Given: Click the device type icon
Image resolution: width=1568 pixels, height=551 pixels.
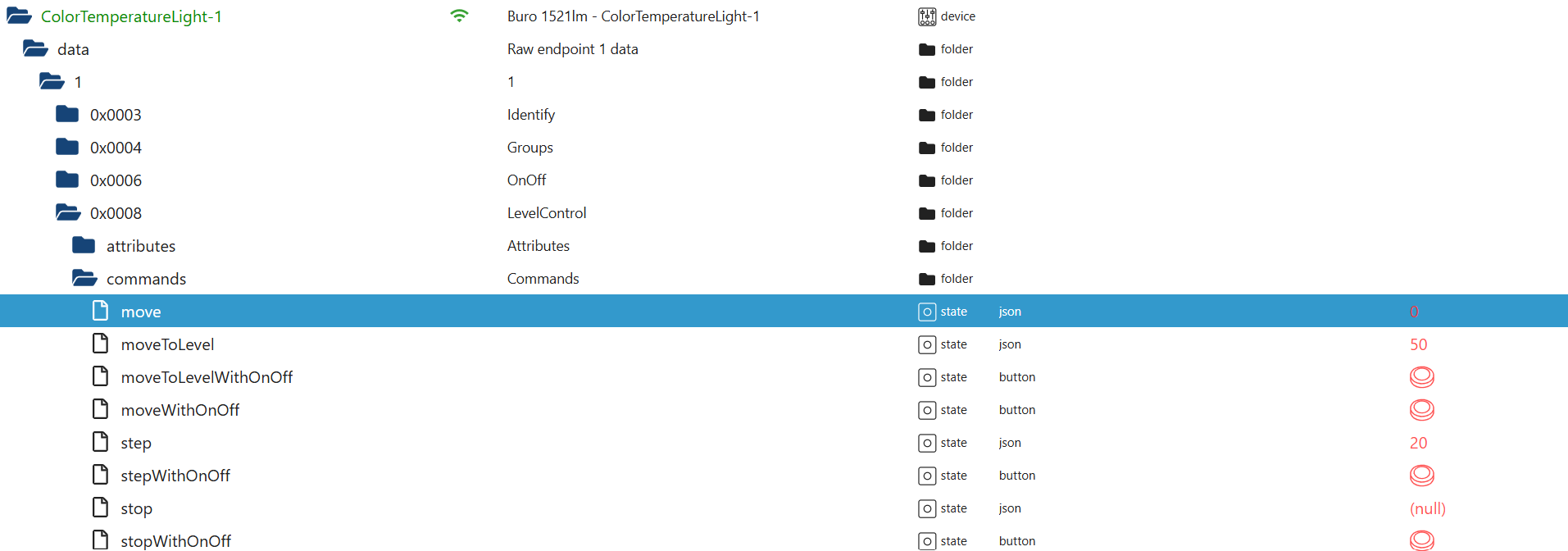Looking at the screenshot, I should [x=927, y=16].
